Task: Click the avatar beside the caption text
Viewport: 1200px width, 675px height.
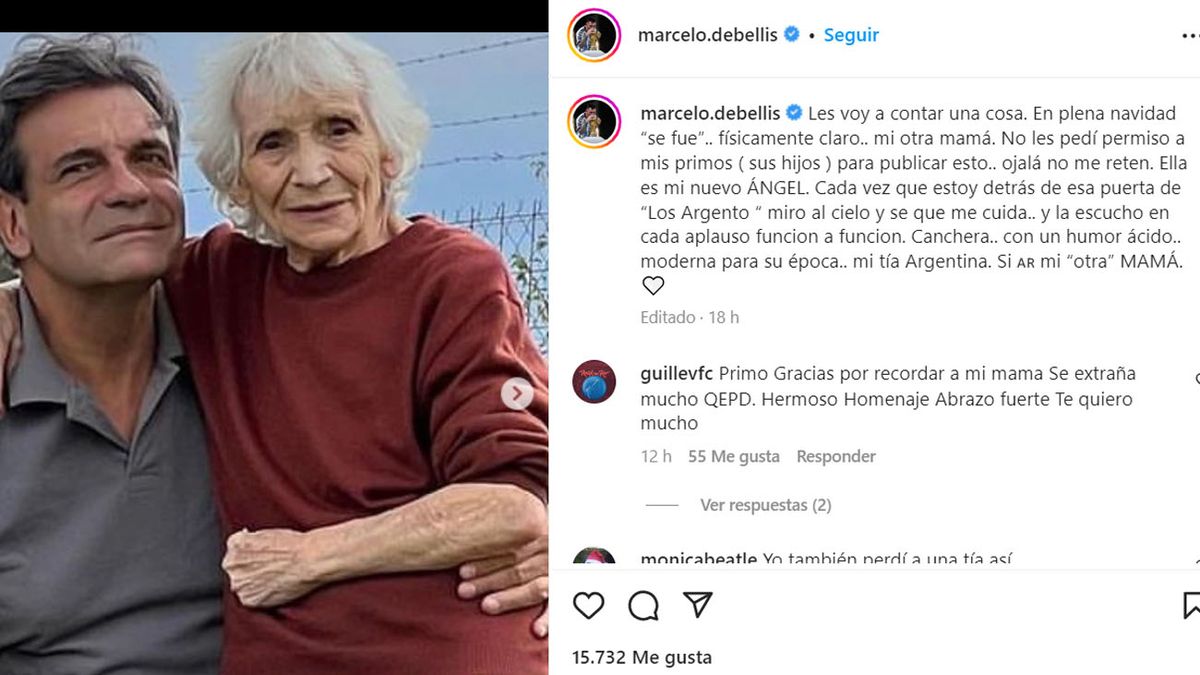Action: (x=594, y=122)
